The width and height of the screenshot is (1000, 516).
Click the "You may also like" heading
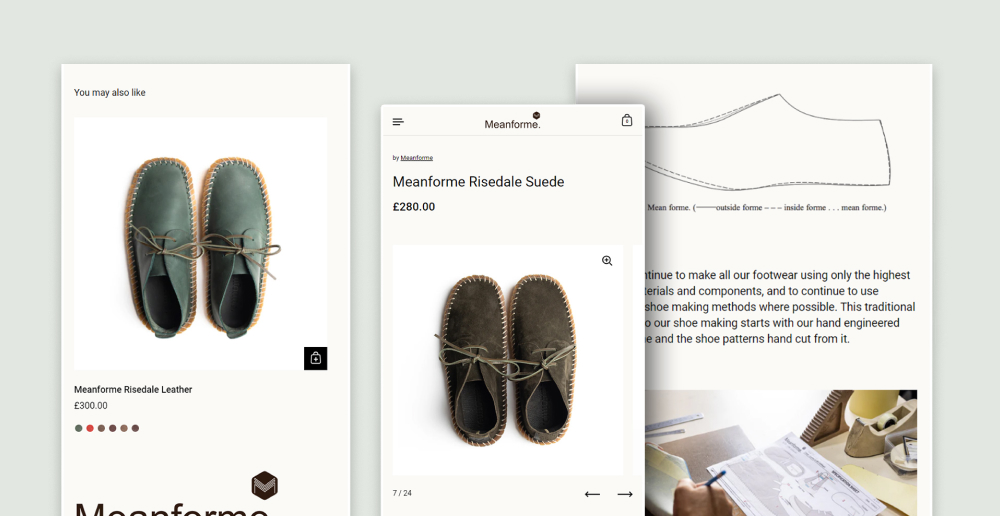pos(110,92)
